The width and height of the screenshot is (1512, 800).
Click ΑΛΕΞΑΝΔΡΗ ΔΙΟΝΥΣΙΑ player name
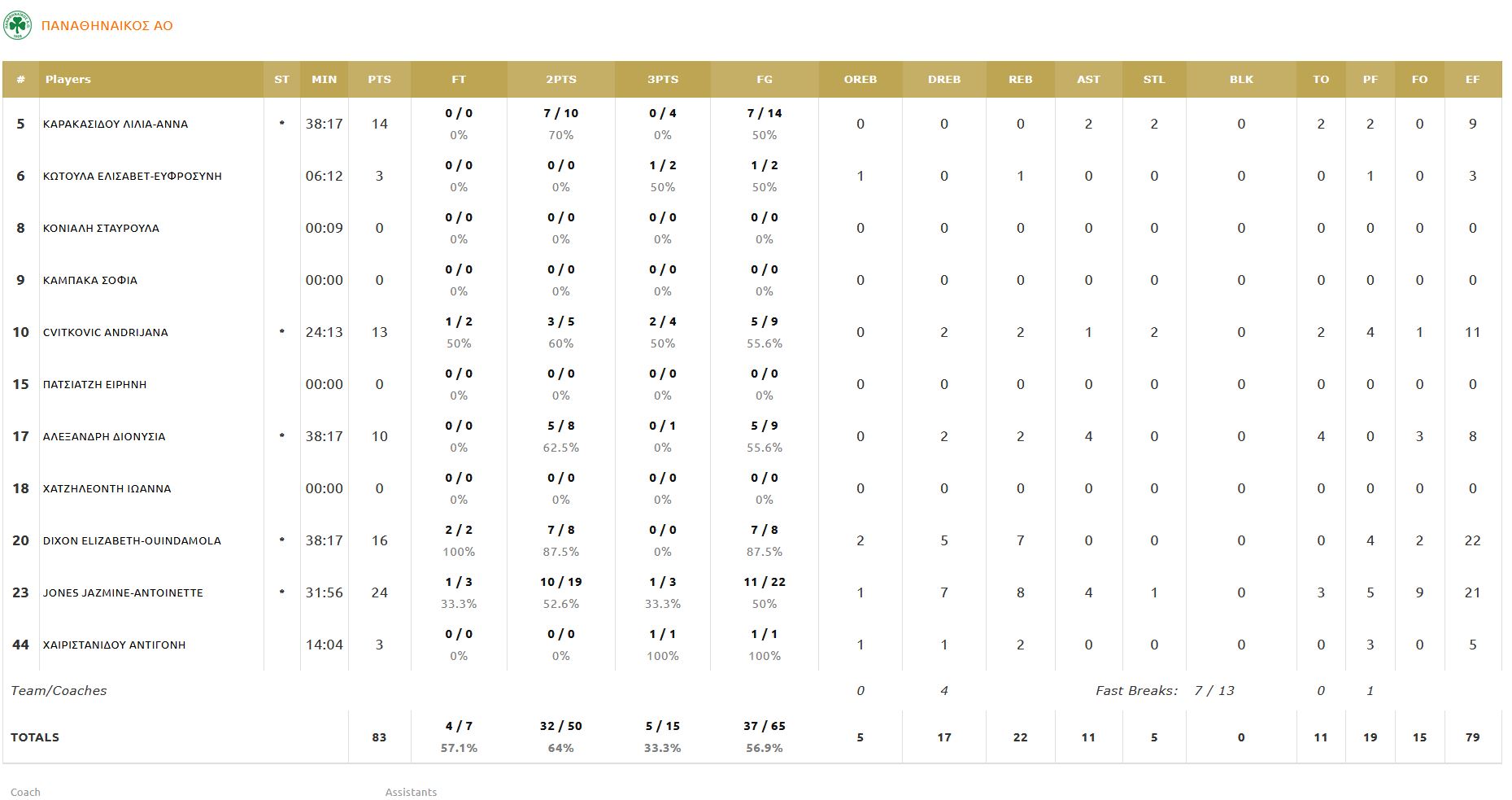pos(104,437)
